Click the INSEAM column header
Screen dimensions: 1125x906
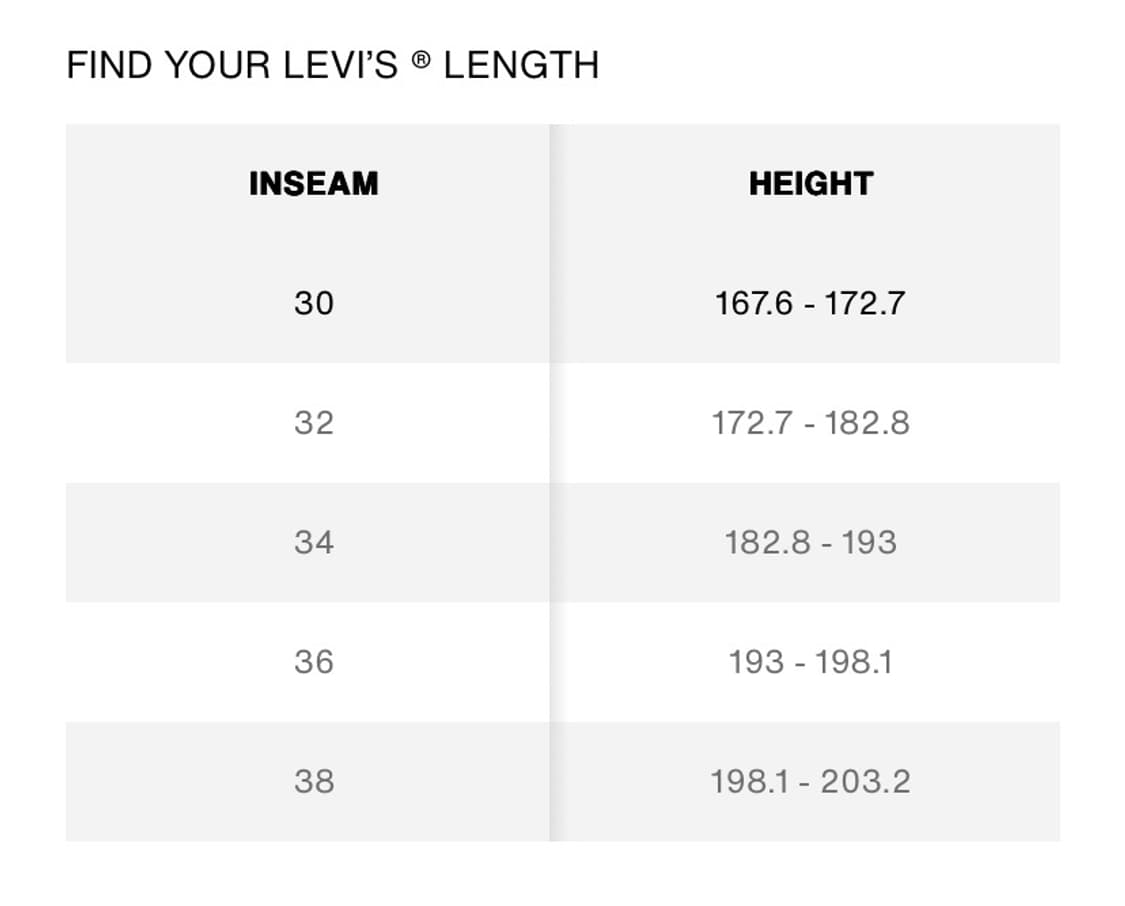click(x=314, y=184)
